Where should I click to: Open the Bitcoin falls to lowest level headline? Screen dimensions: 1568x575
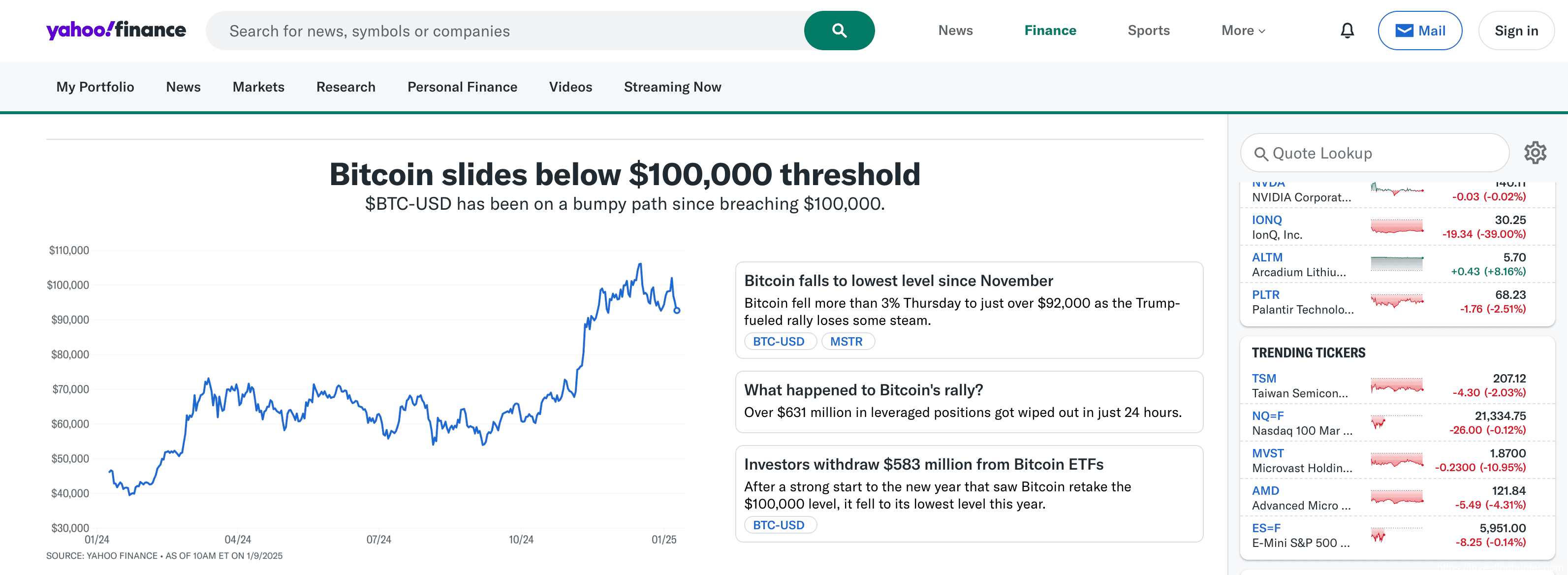click(x=898, y=281)
